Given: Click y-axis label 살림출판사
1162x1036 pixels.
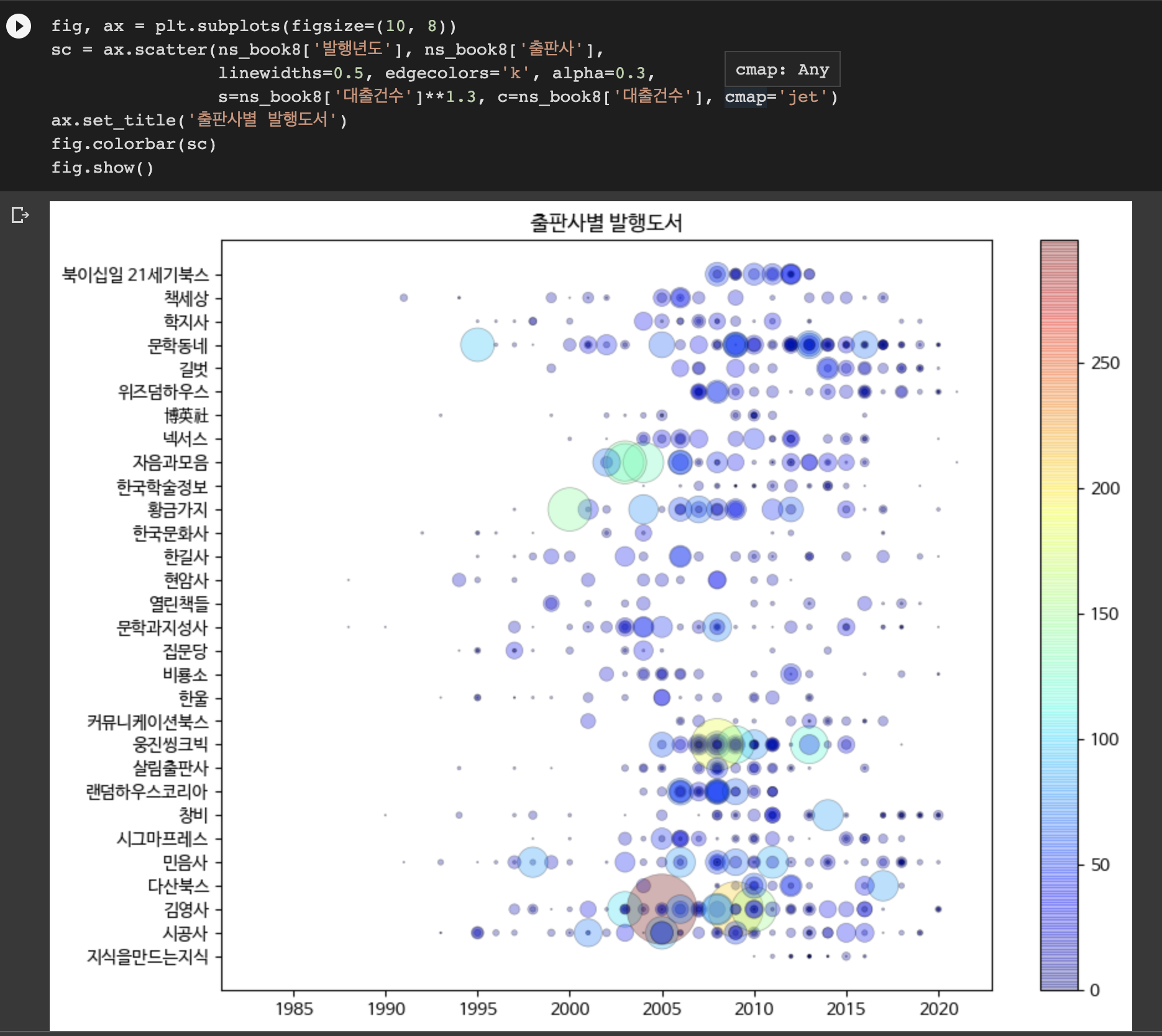Looking at the screenshot, I should (170, 768).
